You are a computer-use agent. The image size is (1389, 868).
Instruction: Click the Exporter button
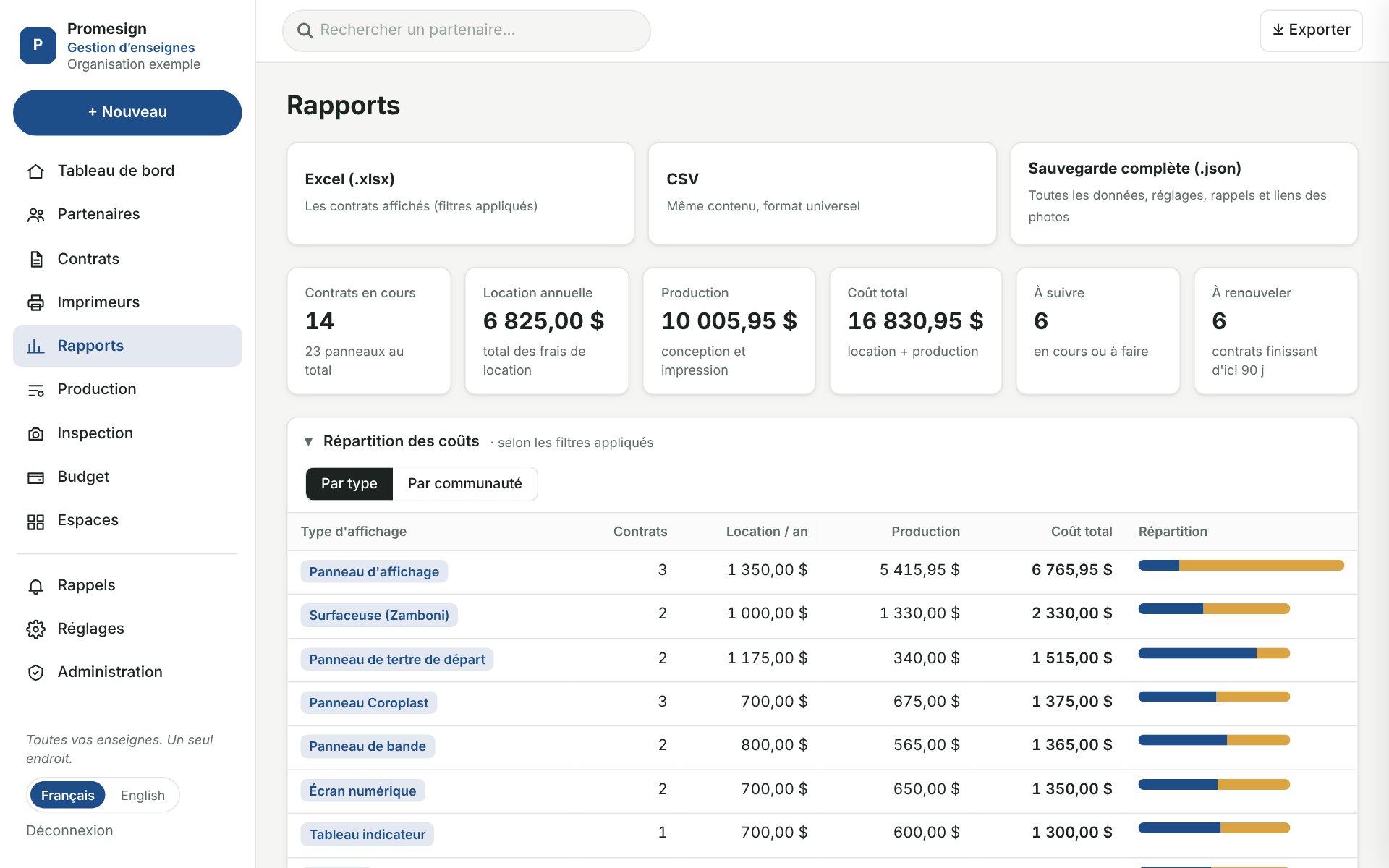[x=1311, y=30]
